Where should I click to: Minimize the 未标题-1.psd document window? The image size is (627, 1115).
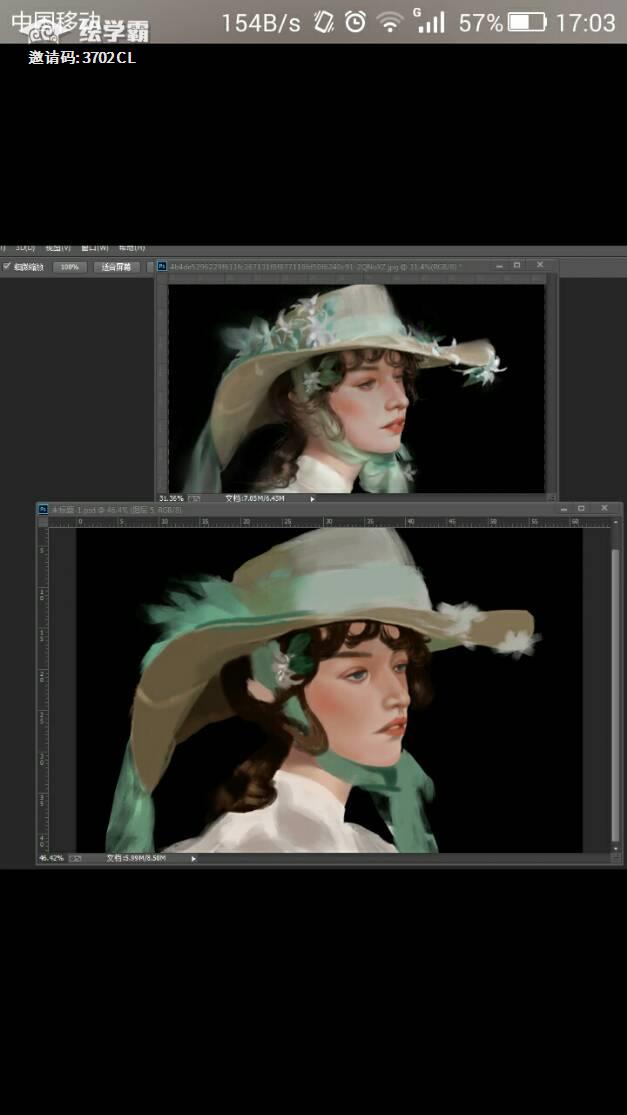point(564,508)
